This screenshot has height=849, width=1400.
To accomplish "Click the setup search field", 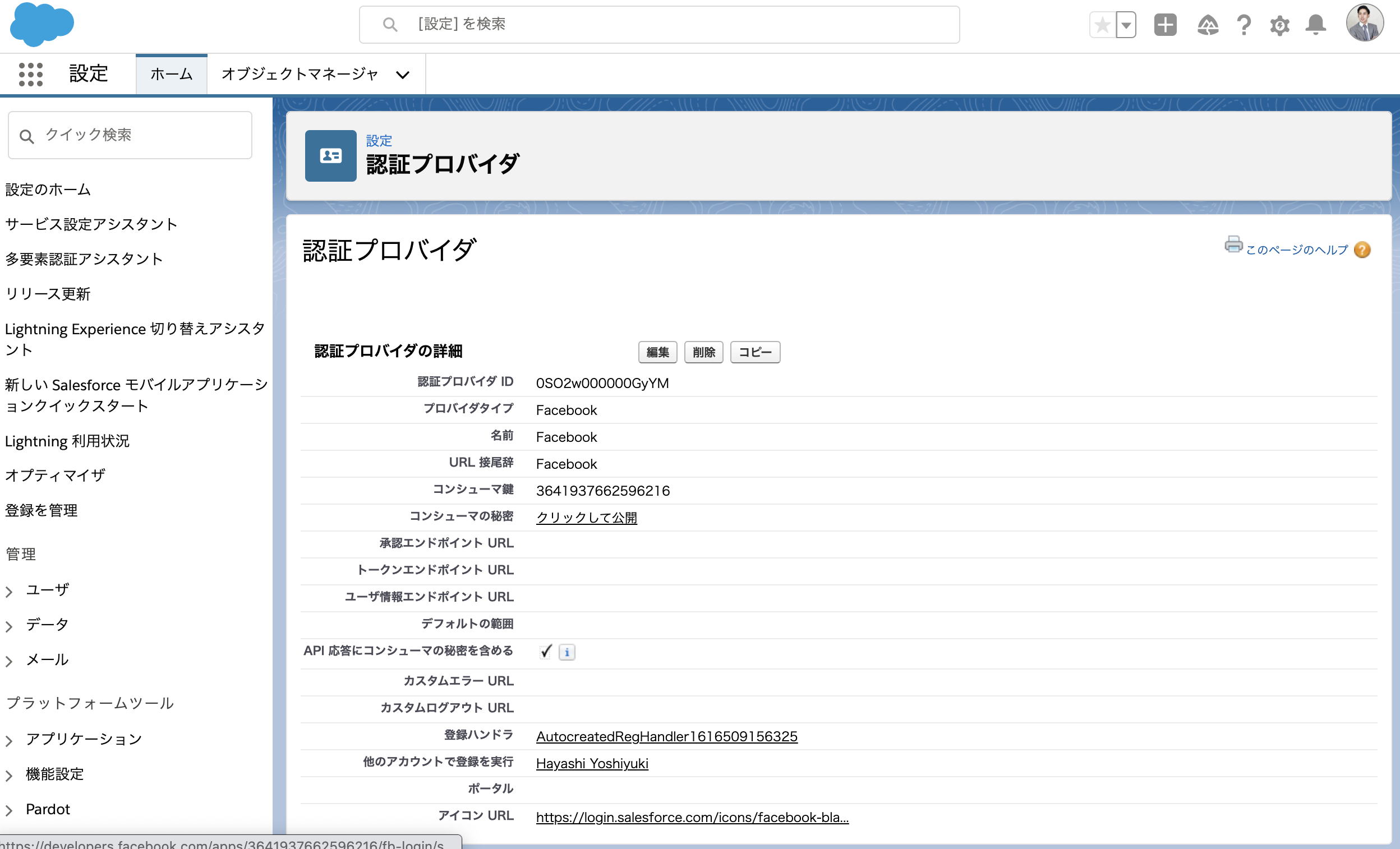I will (x=659, y=25).
